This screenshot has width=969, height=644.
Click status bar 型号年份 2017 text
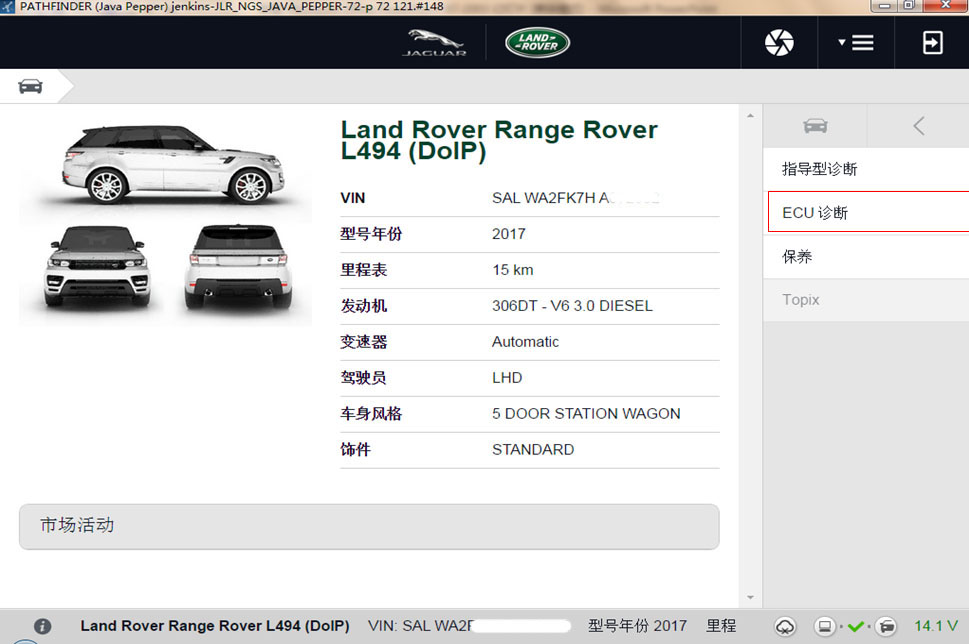(637, 626)
